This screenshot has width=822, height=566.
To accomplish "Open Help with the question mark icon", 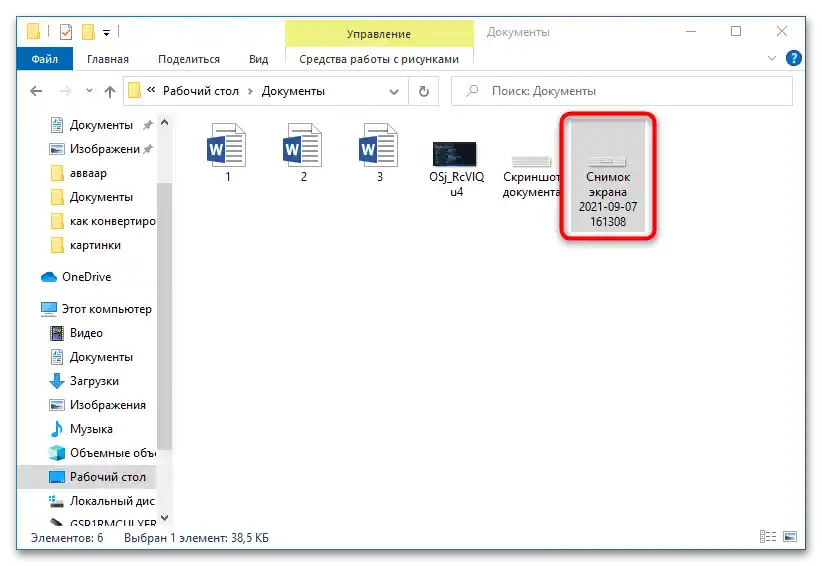I will [794, 58].
